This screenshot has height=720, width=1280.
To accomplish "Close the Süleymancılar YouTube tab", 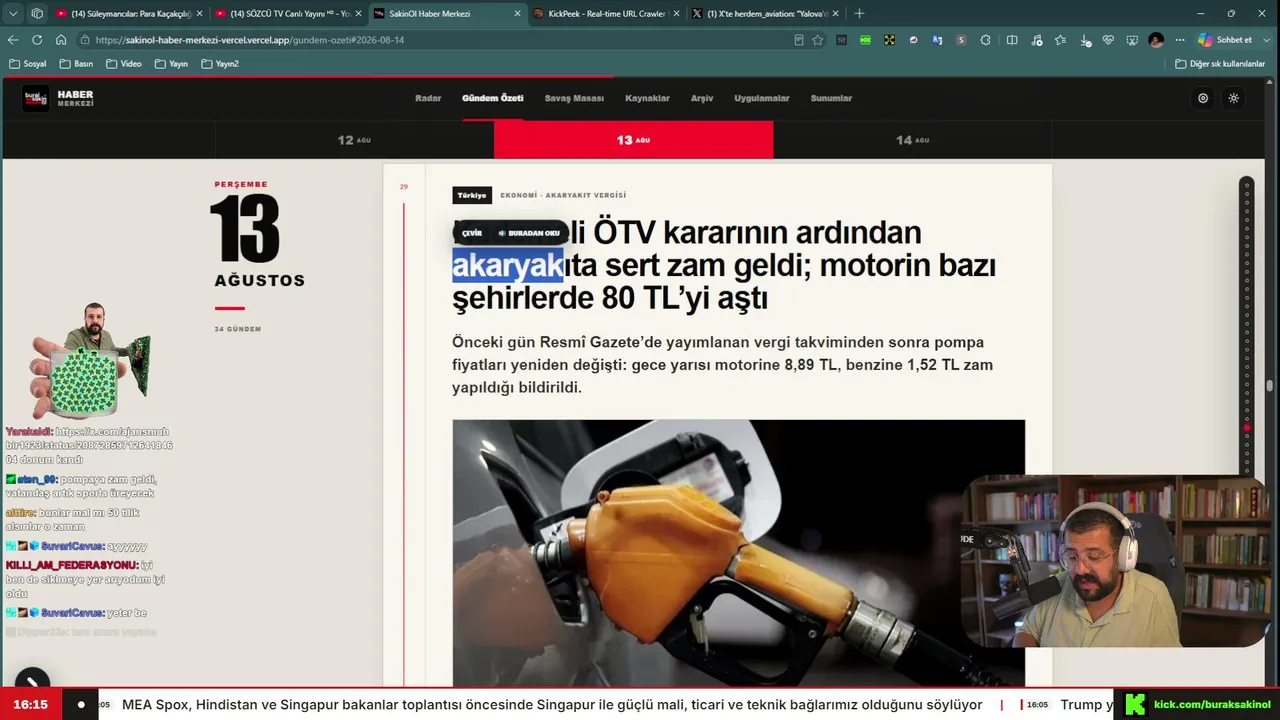I will 199,14.
